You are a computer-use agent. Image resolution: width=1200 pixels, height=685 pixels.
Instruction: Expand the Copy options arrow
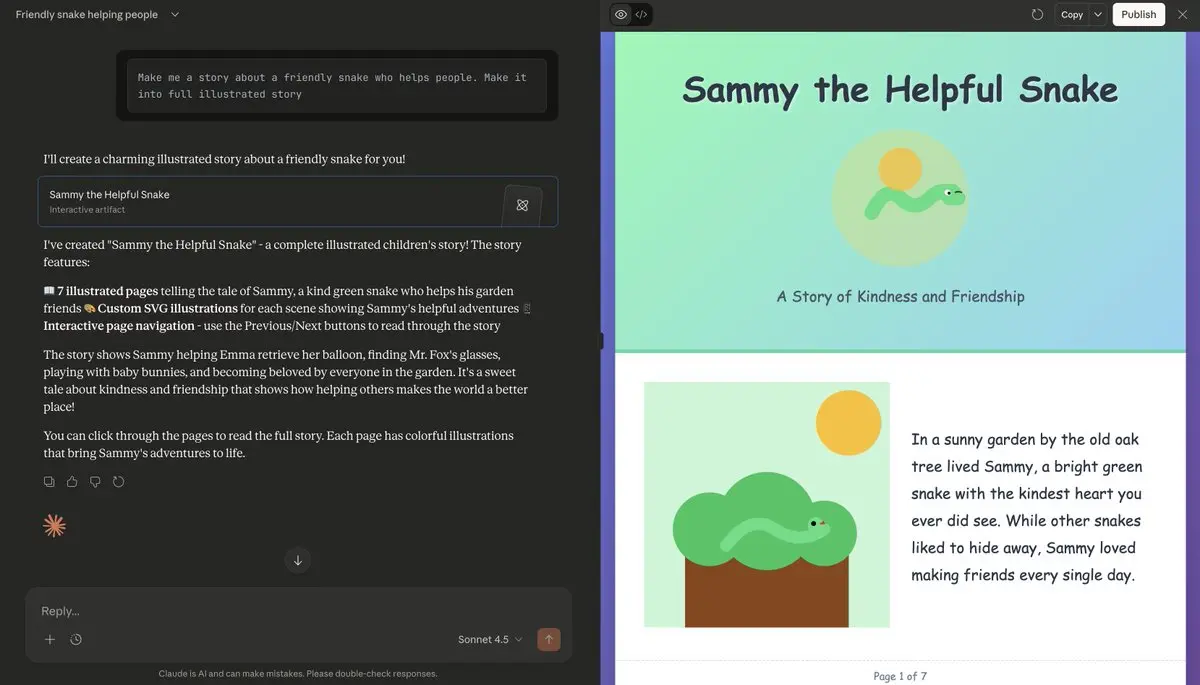1098,14
